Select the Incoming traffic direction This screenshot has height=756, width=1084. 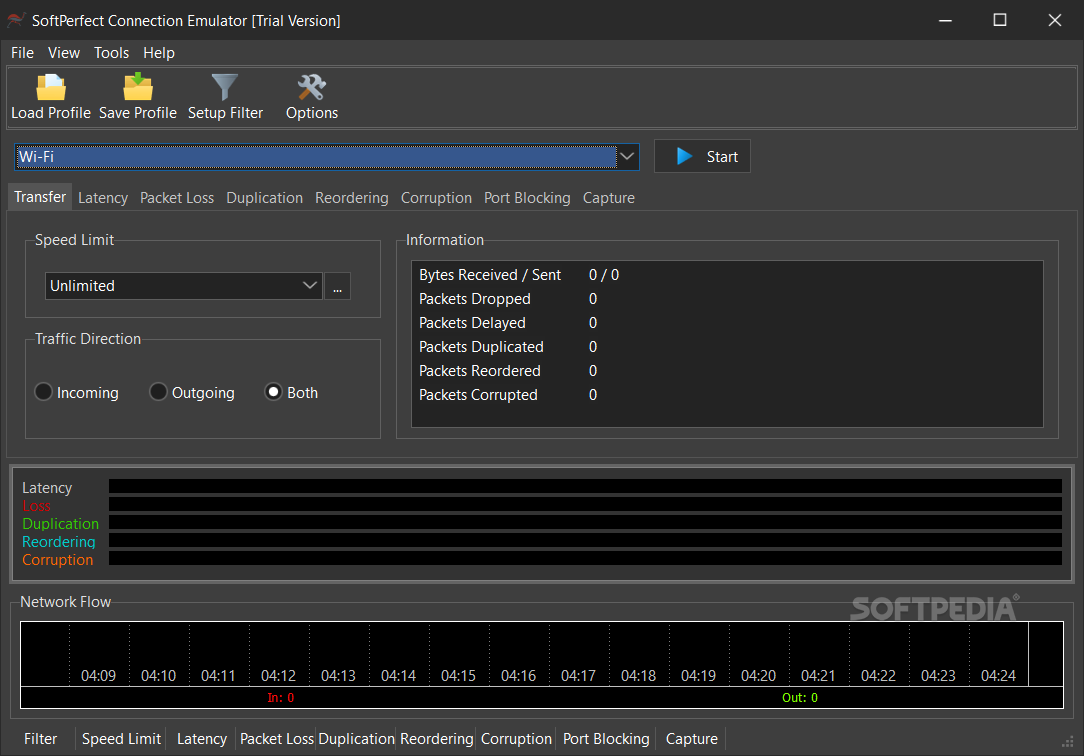(x=77, y=393)
